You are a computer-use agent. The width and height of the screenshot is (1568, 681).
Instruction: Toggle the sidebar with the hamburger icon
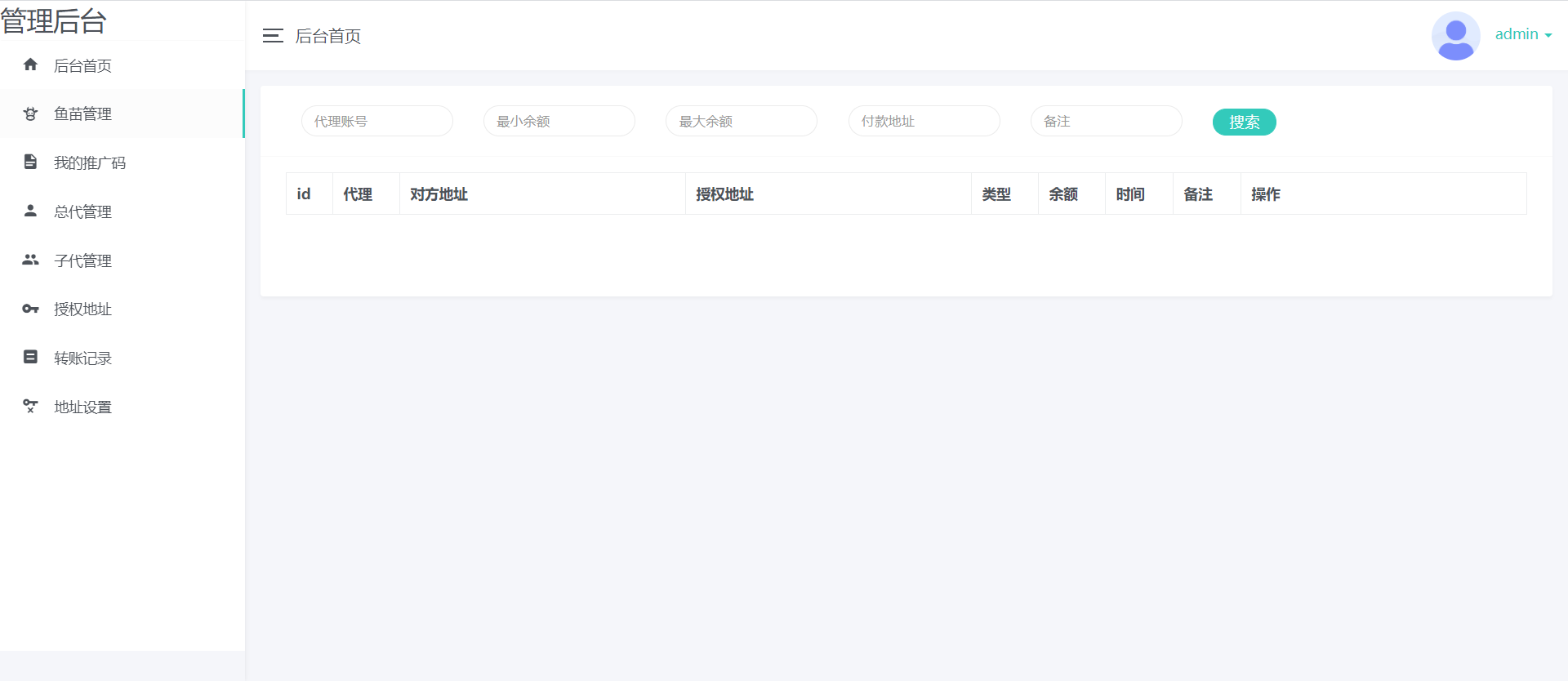[273, 36]
